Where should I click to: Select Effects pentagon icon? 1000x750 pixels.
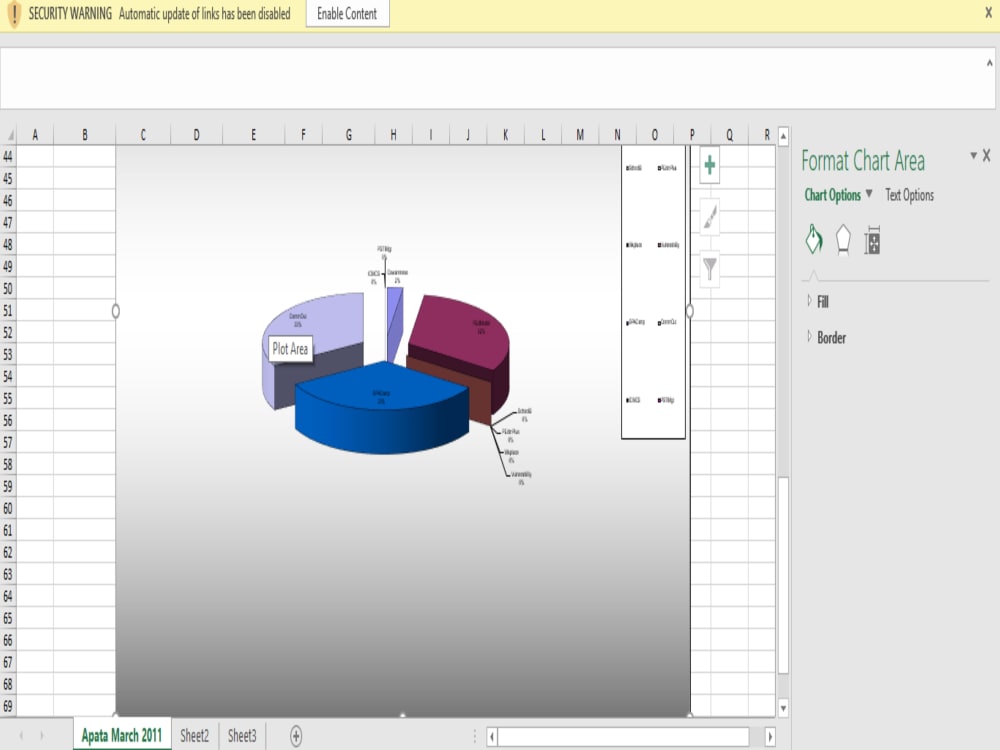[843, 240]
